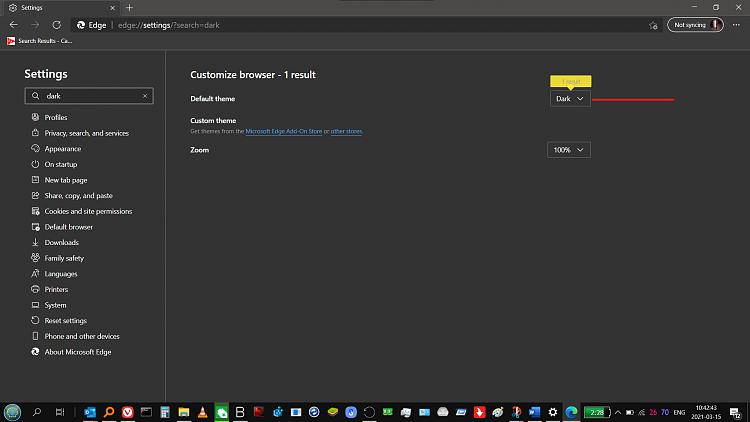This screenshot has width=750, height=422.
Task: Expand the Default theme Dark dropdown
Action: tap(570, 99)
